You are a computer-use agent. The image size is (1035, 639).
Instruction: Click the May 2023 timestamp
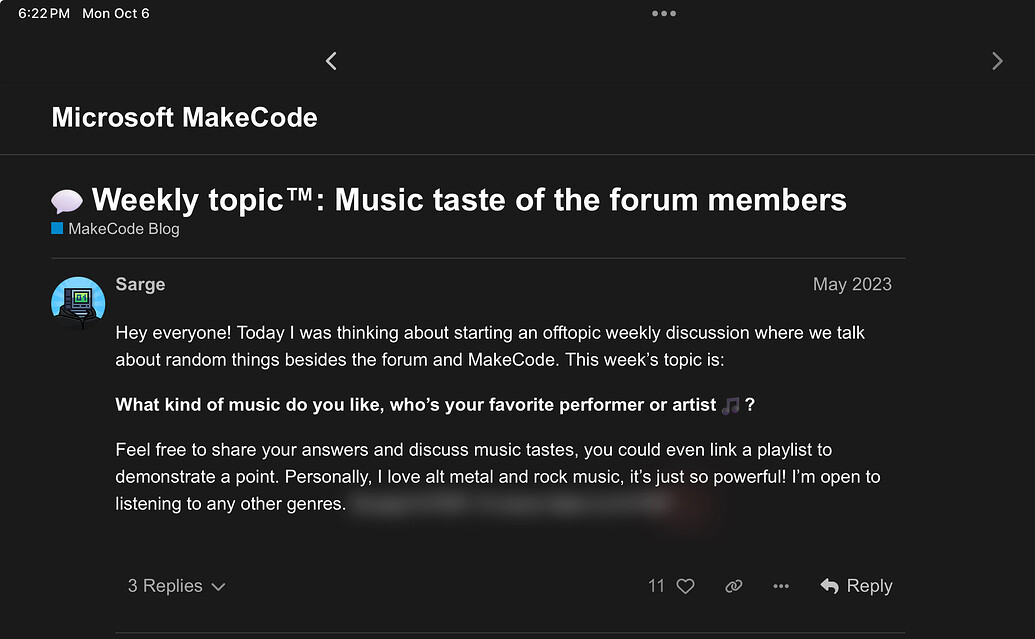coord(852,284)
